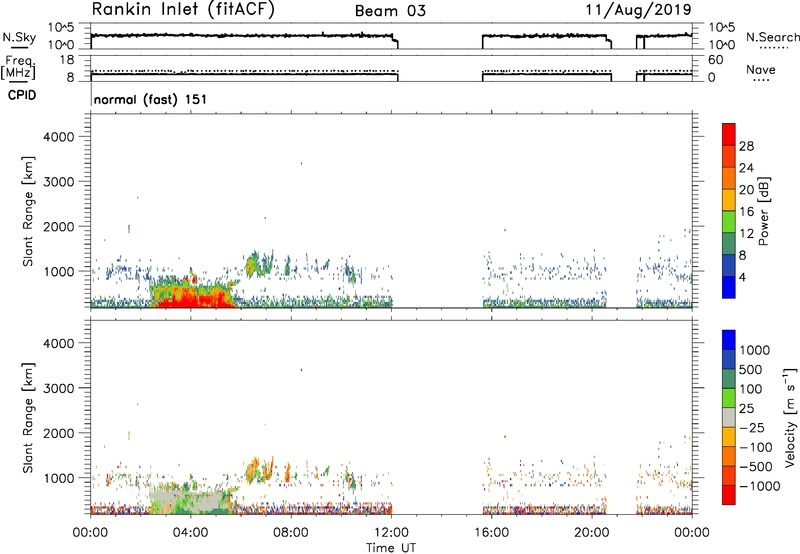Click the '20:00' time tick label
This screenshot has width=800, height=554.
592,533
